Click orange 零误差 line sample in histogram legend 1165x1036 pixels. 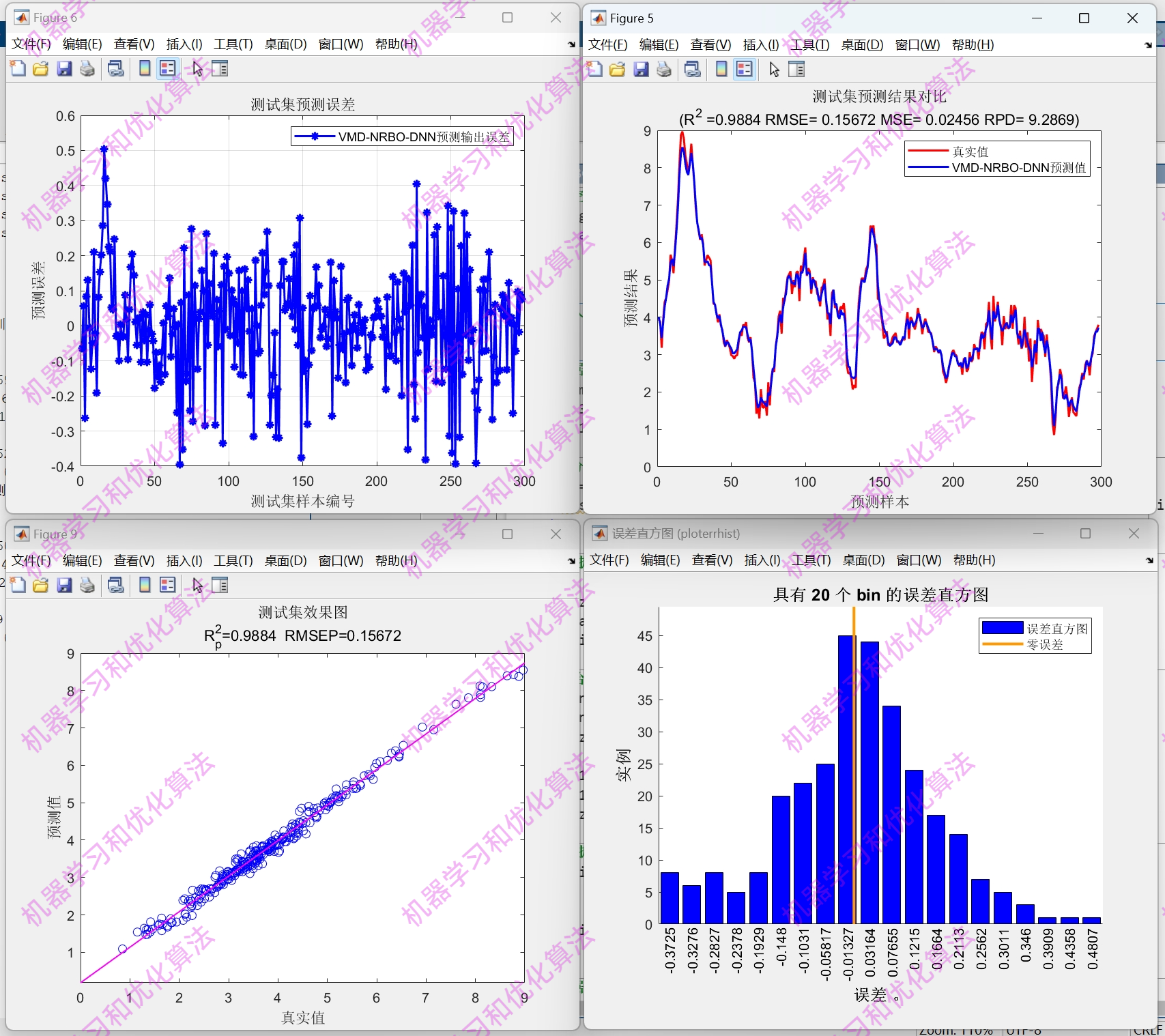[1003, 644]
